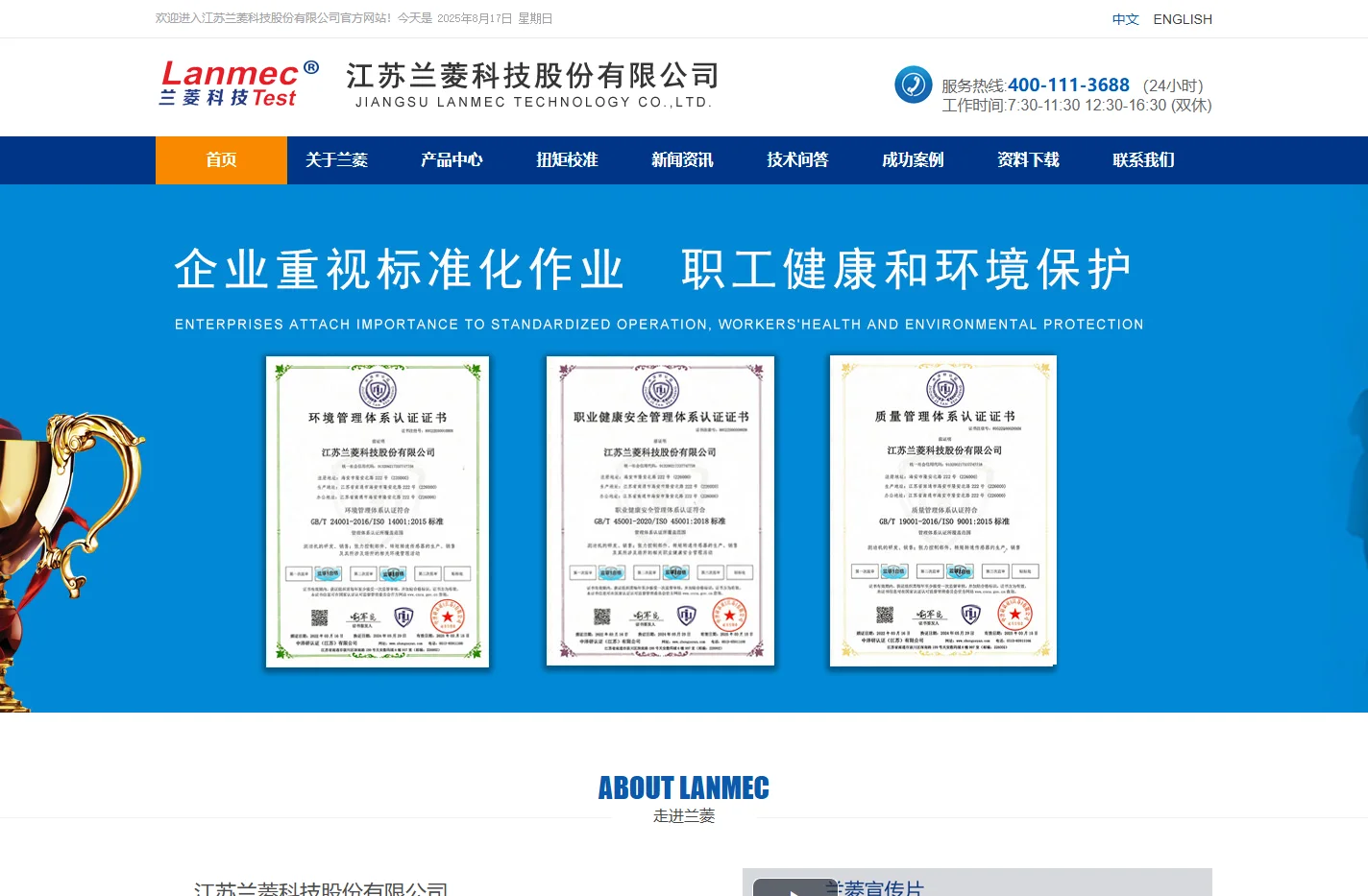
Task: Open the 职业健康安全管理体系认证证书 certificate image
Action: pos(660,511)
